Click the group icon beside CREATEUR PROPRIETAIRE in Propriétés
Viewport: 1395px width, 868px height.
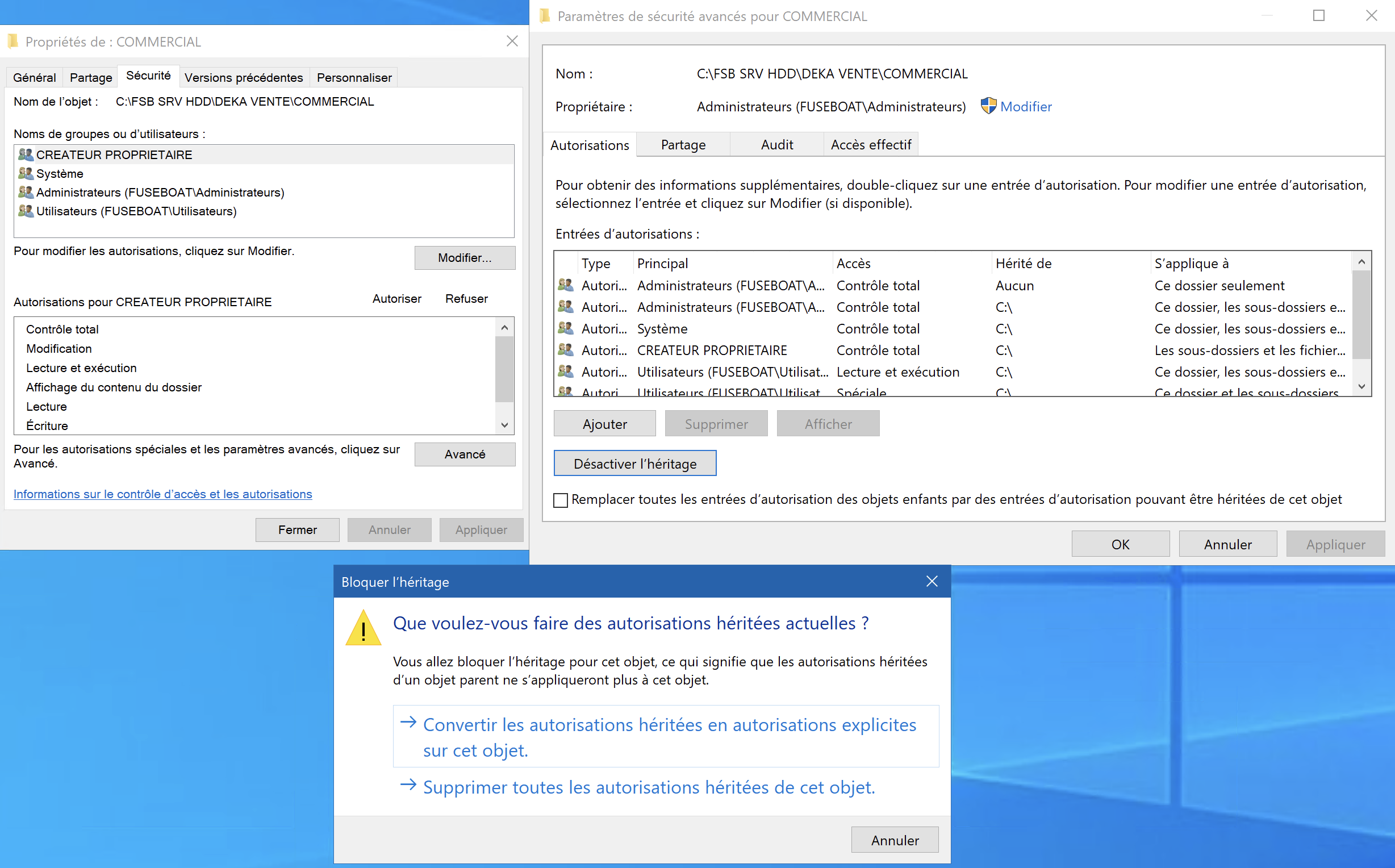coord(26,155)
